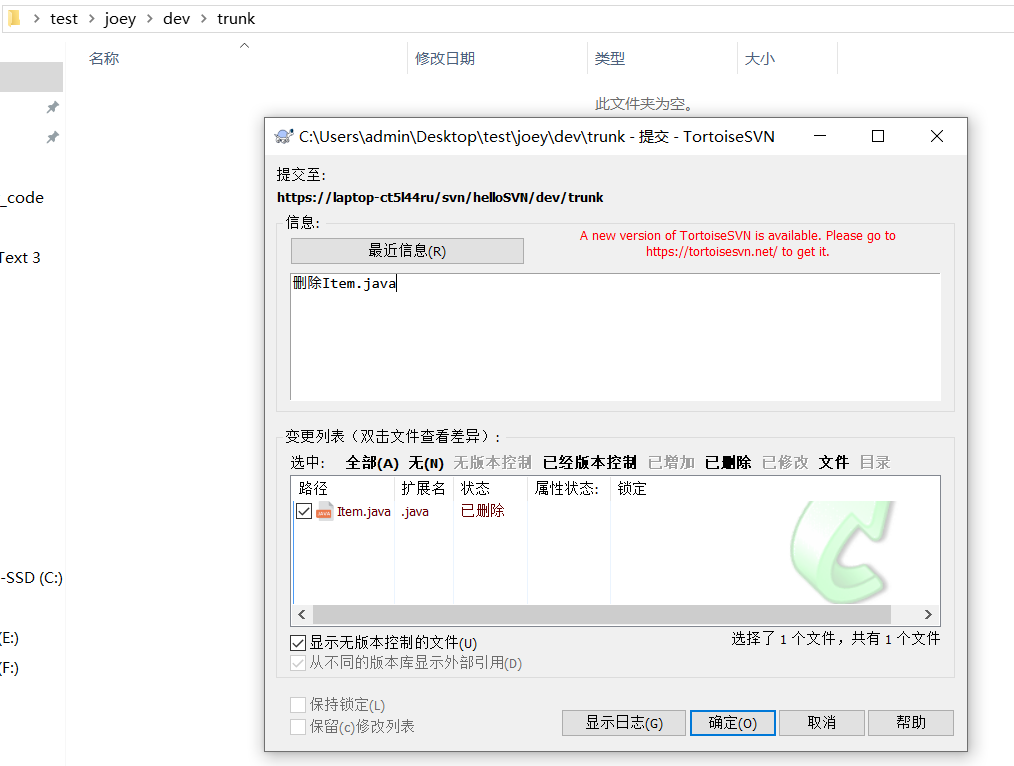Enable the 保持锁定 checkbox
Viewport: 1014px width, 766px height.
297,705
